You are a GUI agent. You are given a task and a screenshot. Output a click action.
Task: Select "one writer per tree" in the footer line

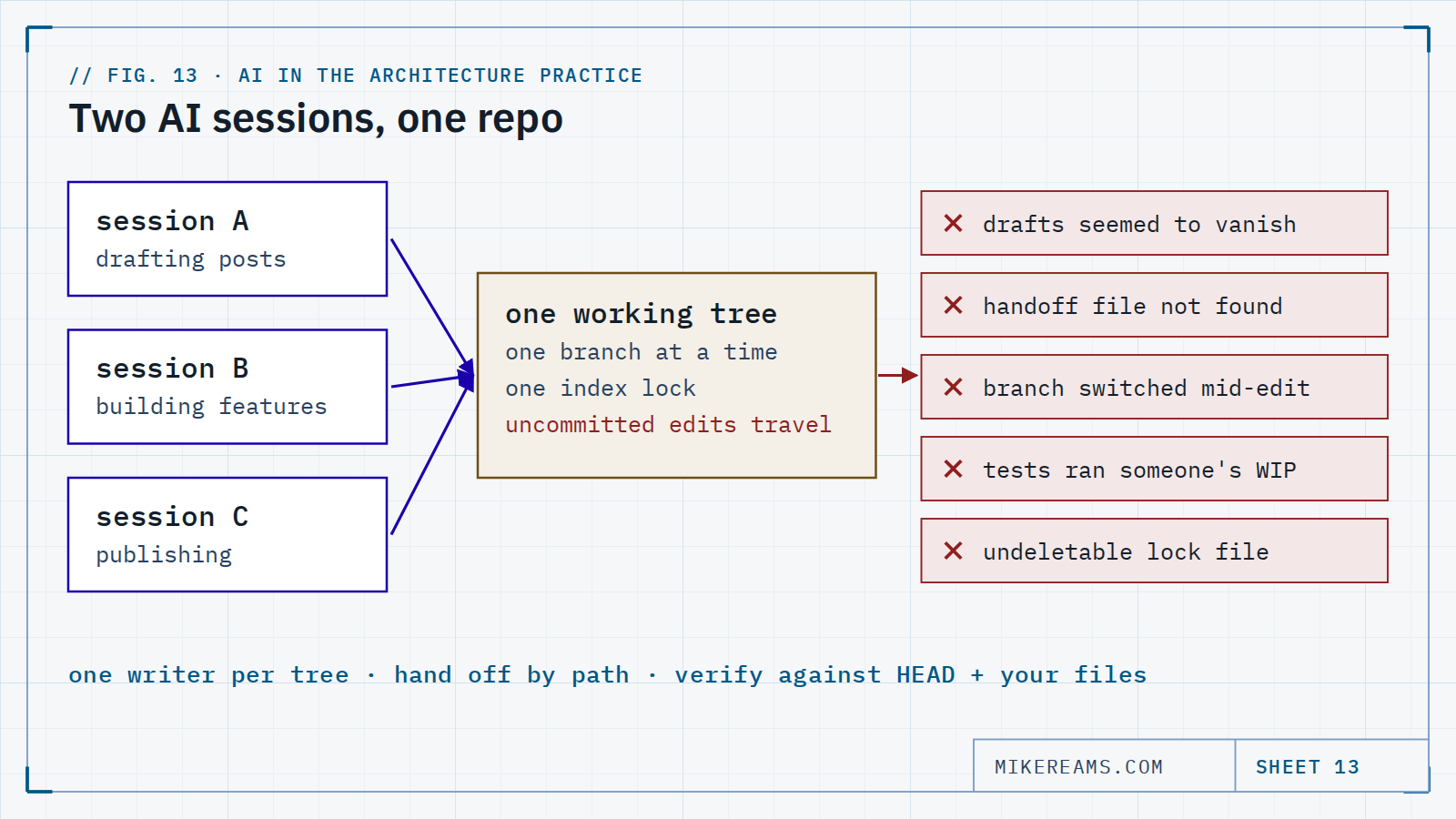click(208, 675)
